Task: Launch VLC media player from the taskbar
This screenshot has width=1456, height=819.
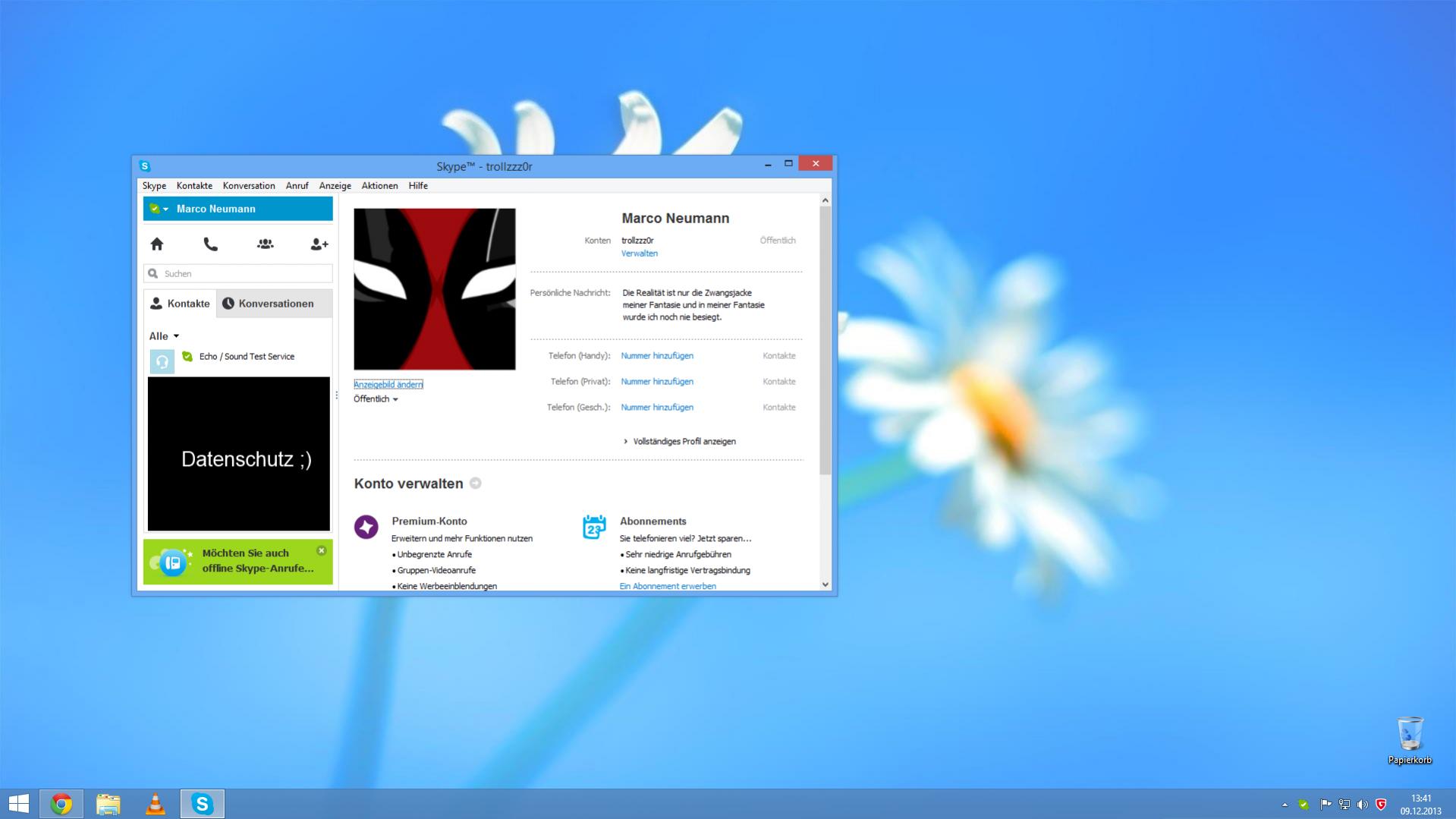Action: tap(156, 804)
